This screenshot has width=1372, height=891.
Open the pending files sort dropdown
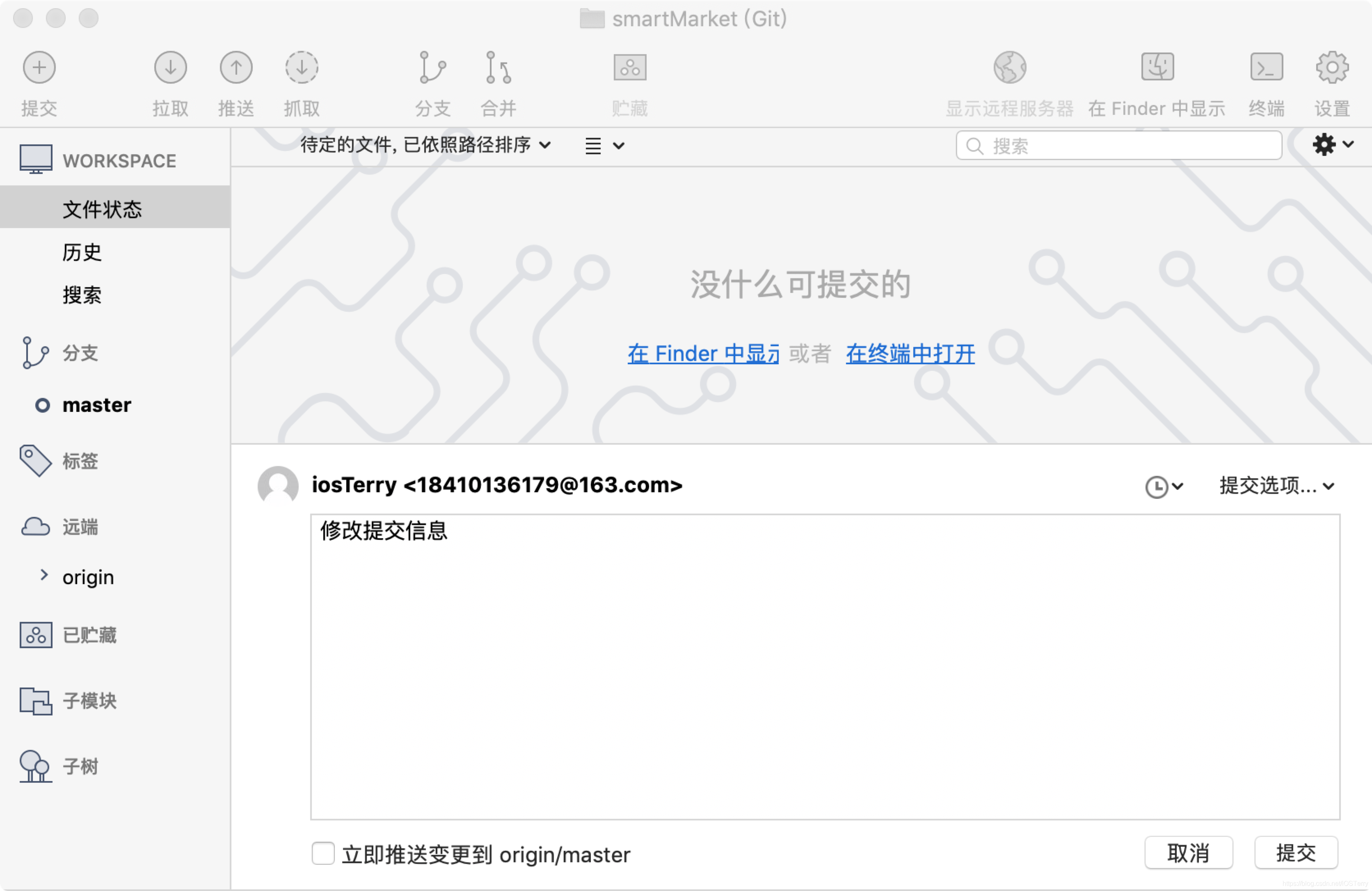tap(425, 145)
